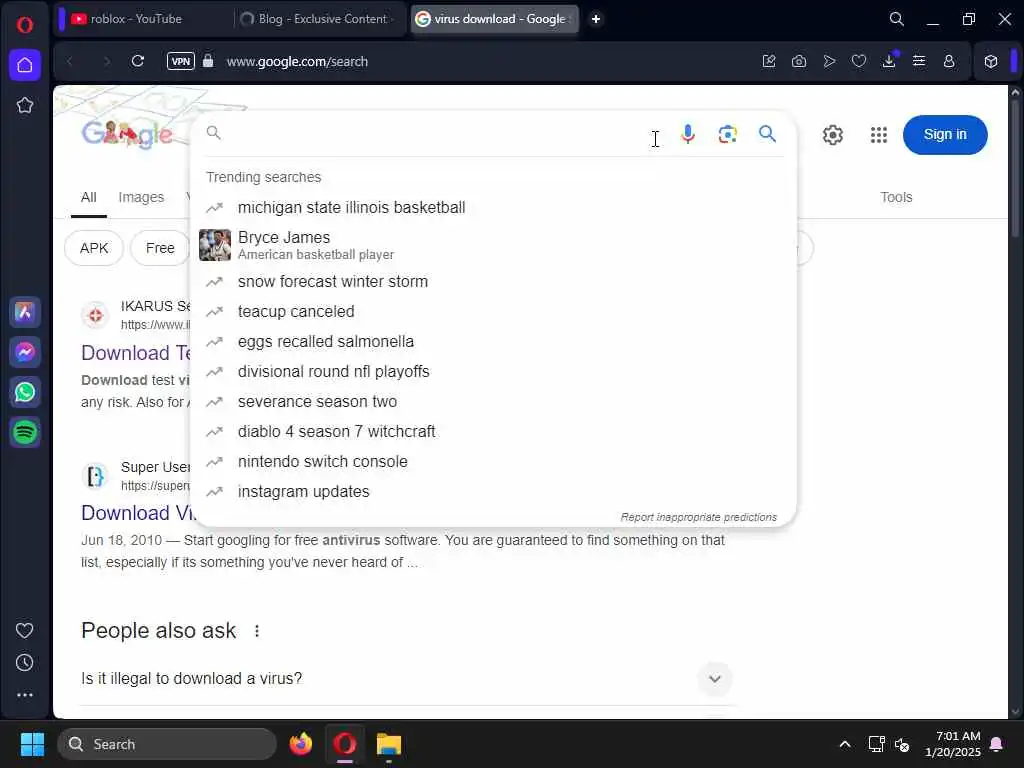Screen dimensions: 1024x768
Task: Click Report inappropriate predictions link
Action: click(x=698, y=517)
